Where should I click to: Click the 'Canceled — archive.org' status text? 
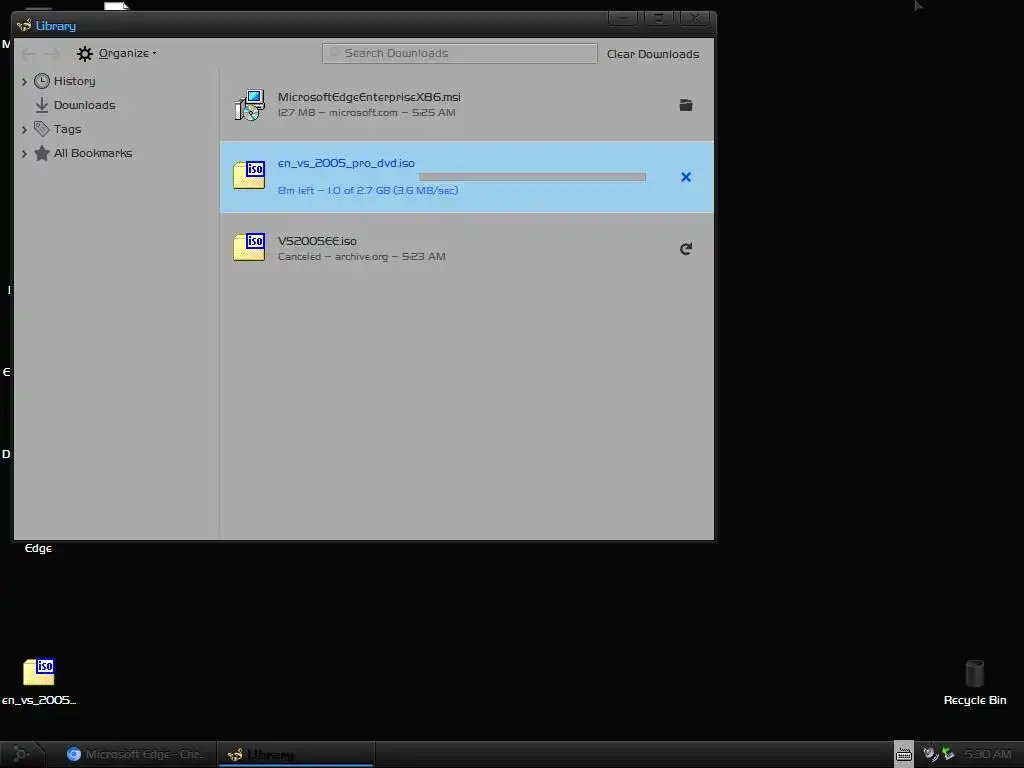(x=361, y=257)
